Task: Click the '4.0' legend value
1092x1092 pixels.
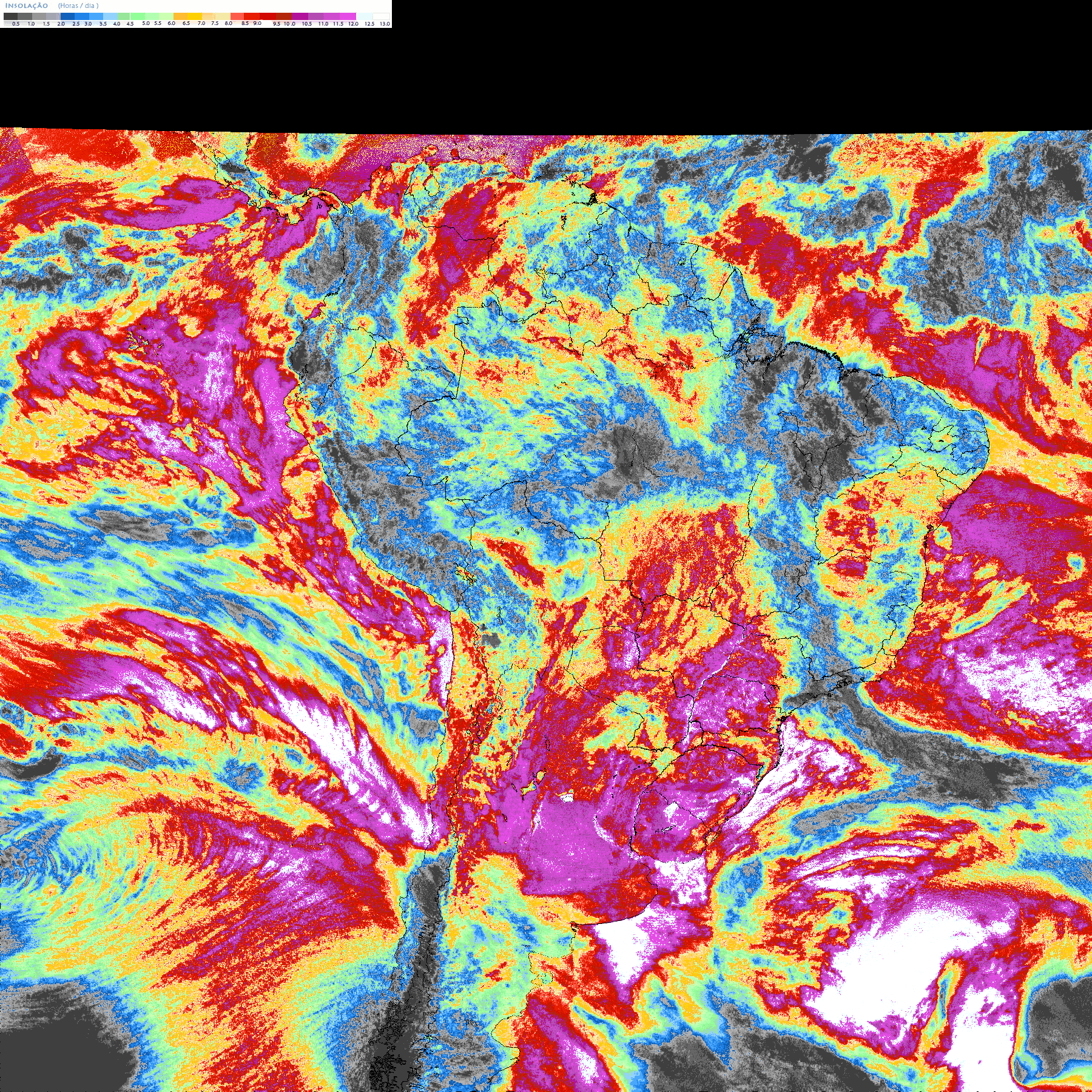Action: click(116, 24)
